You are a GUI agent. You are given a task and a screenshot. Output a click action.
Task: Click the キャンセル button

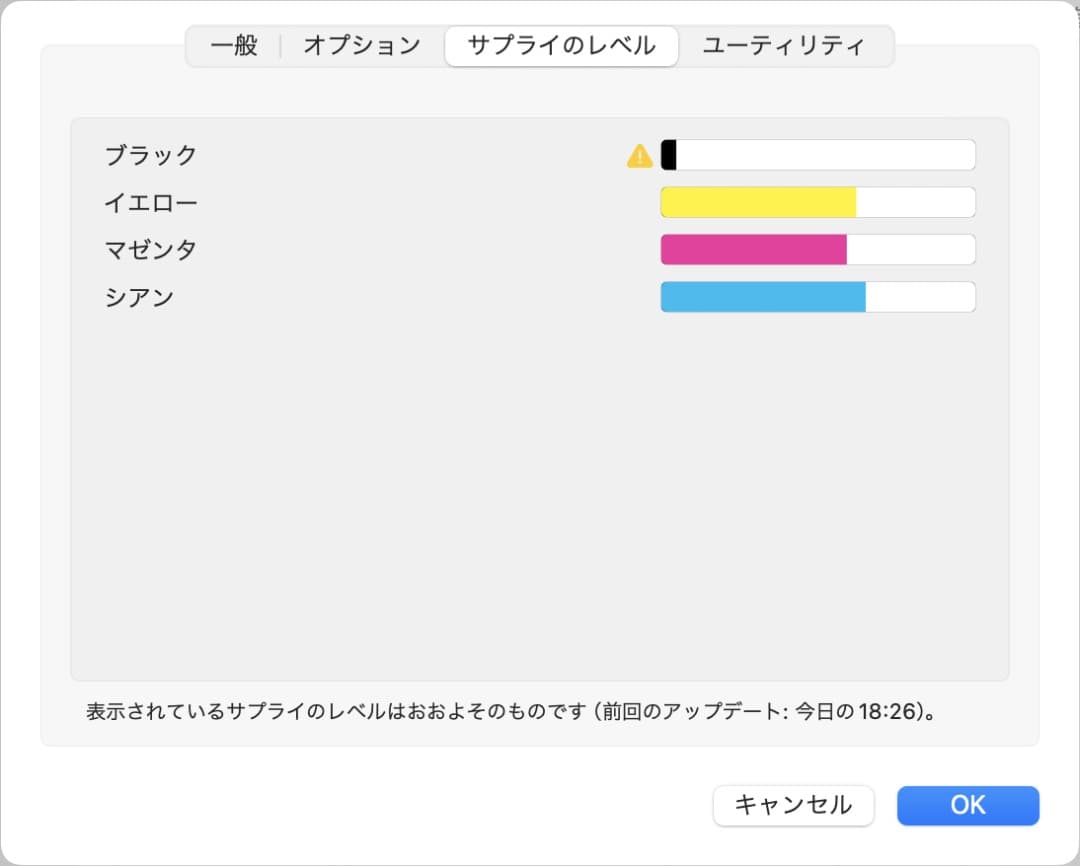793,806
